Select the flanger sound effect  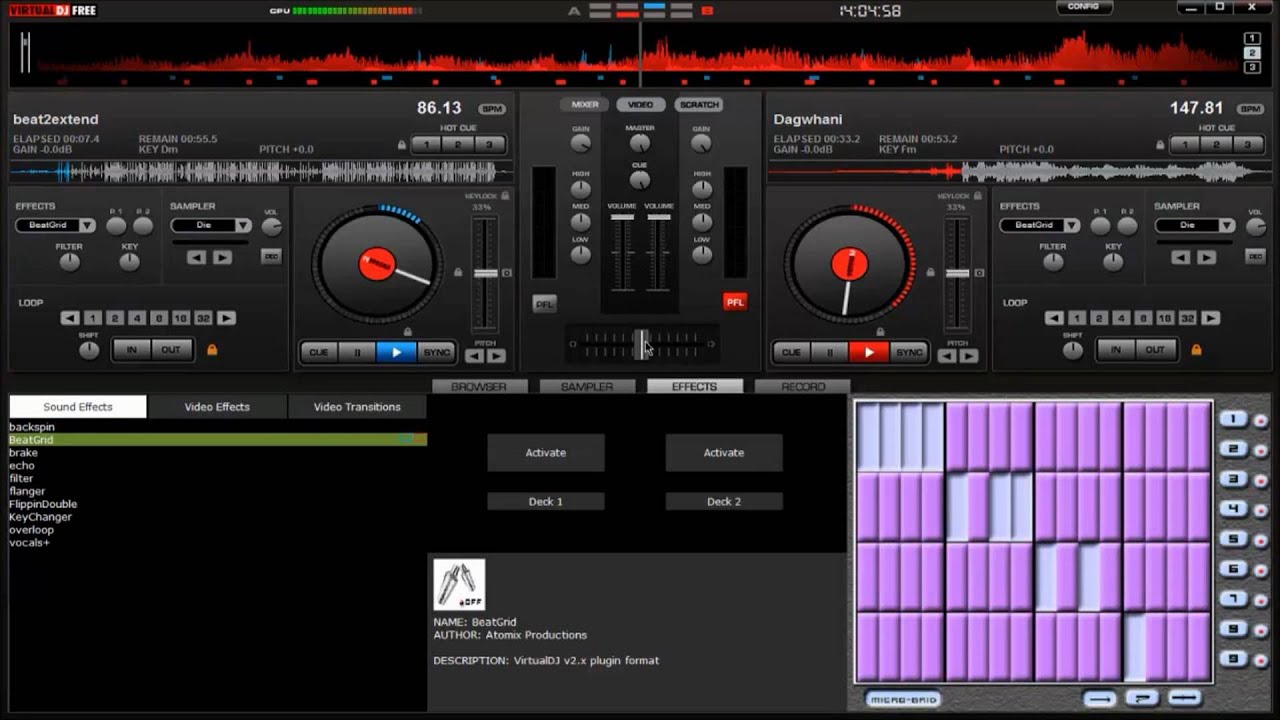pyautogui.click(x=27, y=491)
